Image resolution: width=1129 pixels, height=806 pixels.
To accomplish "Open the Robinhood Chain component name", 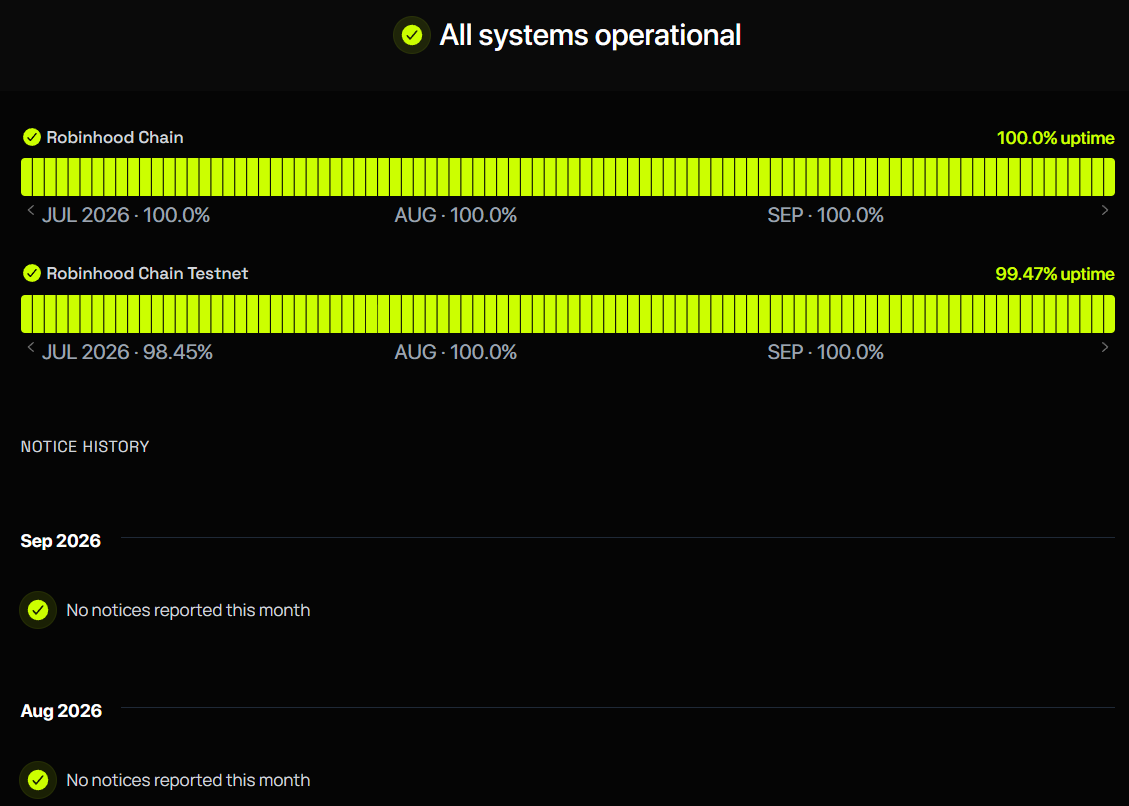I will click(114, 137).
